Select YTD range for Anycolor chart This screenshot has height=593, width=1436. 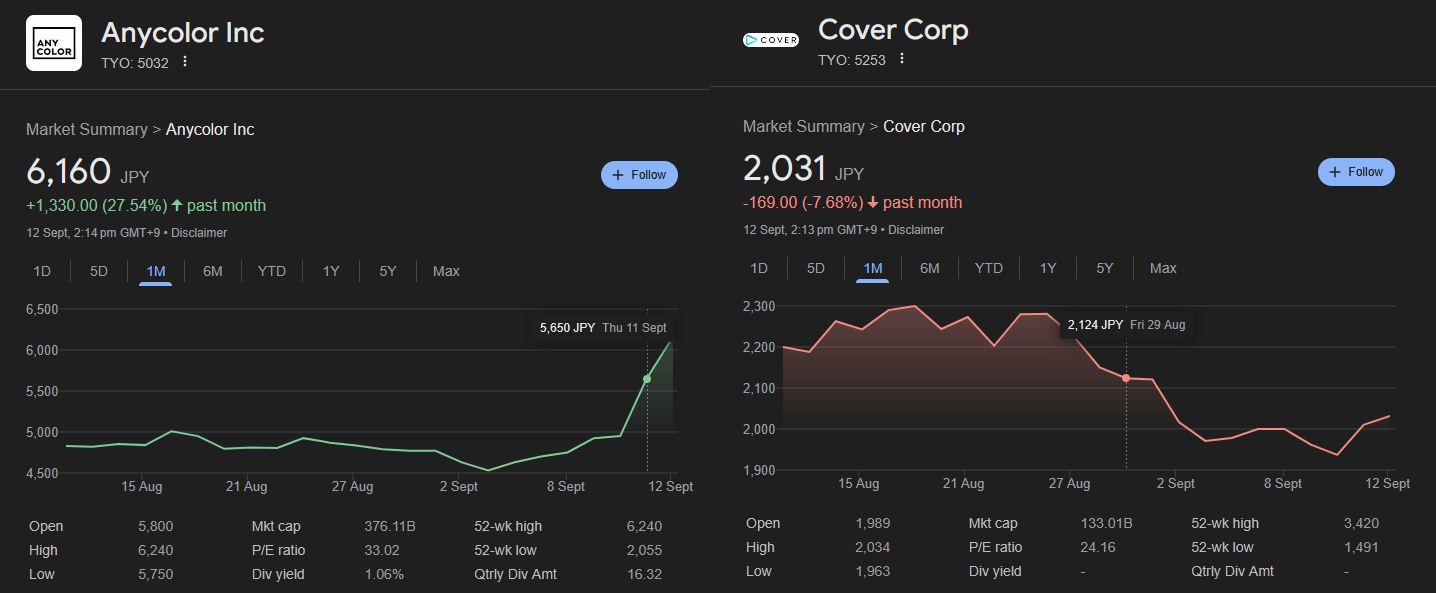coord(271,271)
